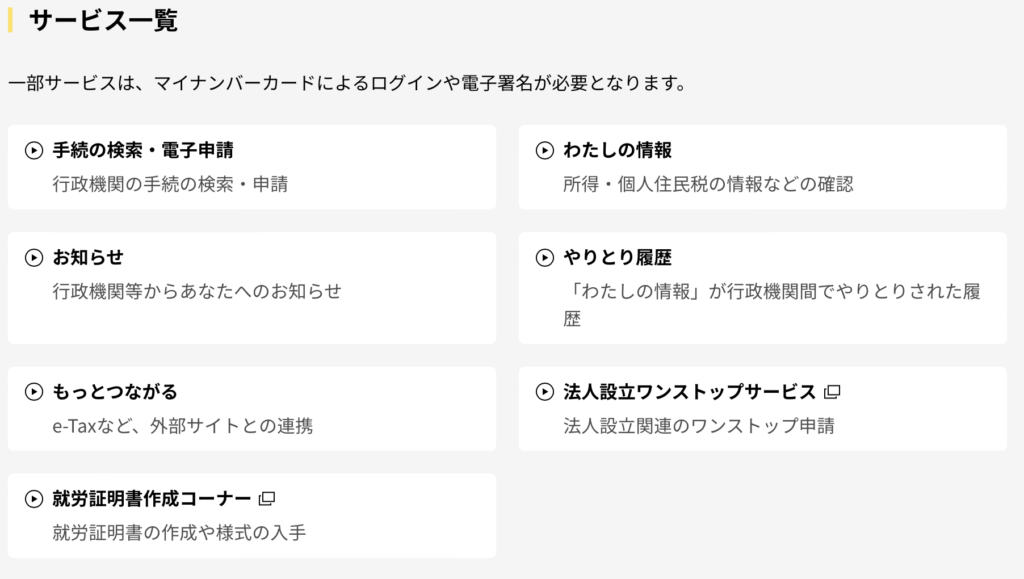1024x579 pixels.
Task: Click description 法人設立関連のワンストップ申請
Action: click(x=699, y=426)
